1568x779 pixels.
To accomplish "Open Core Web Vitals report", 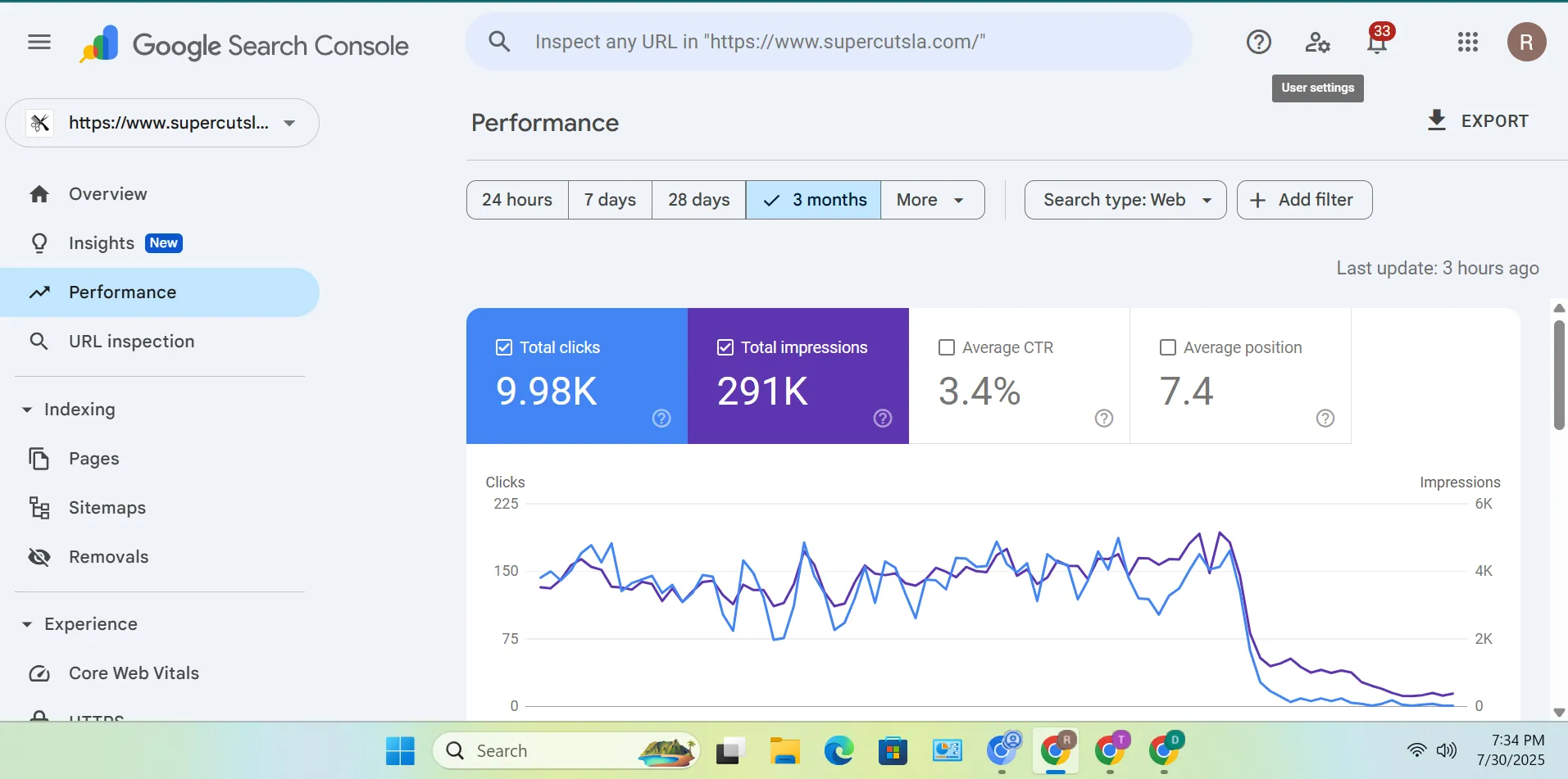I will point(160,673).
